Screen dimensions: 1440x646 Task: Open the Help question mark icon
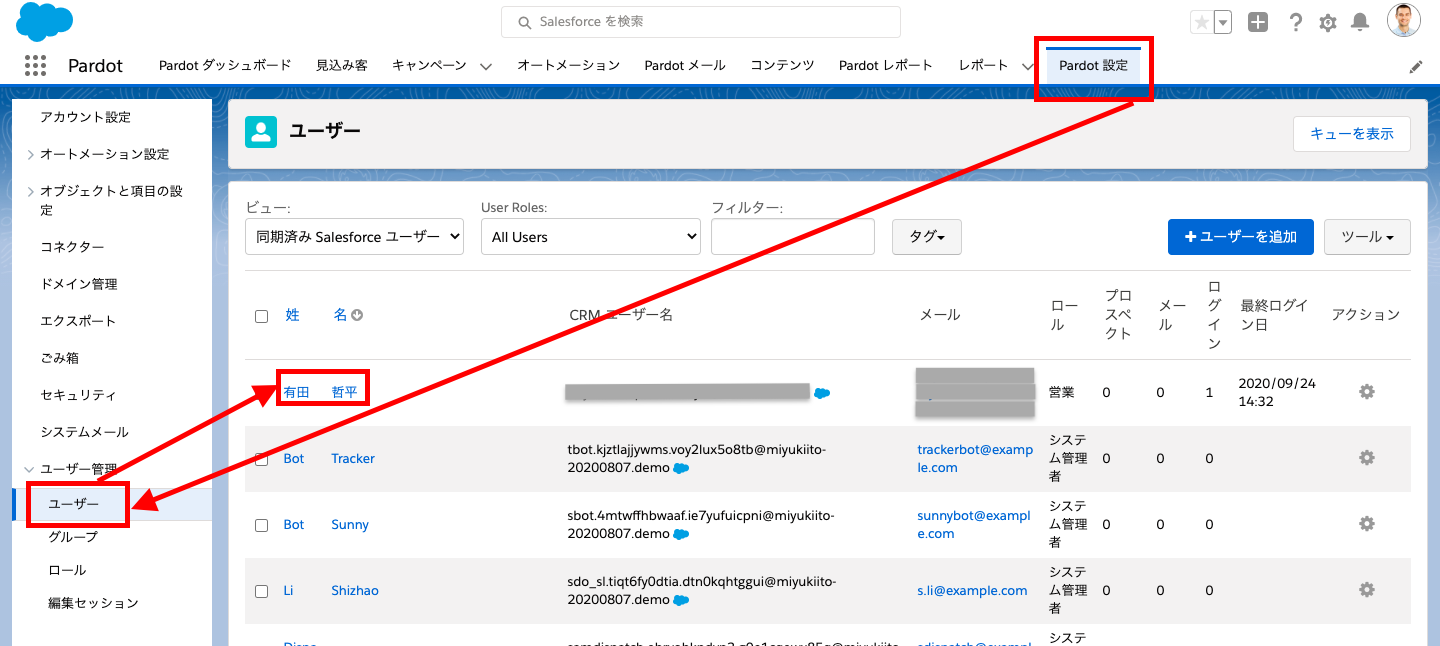[x=1296, y=22]
